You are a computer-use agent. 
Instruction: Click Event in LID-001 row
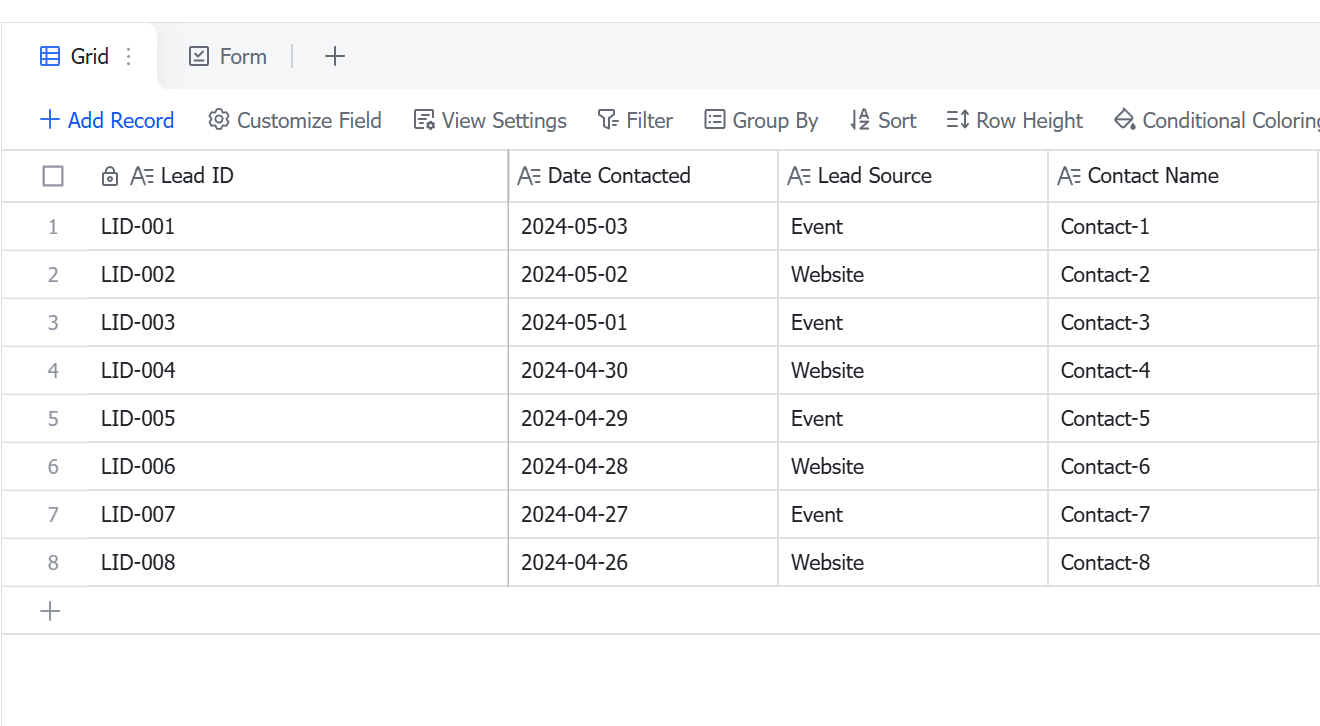tap(913, 226)
